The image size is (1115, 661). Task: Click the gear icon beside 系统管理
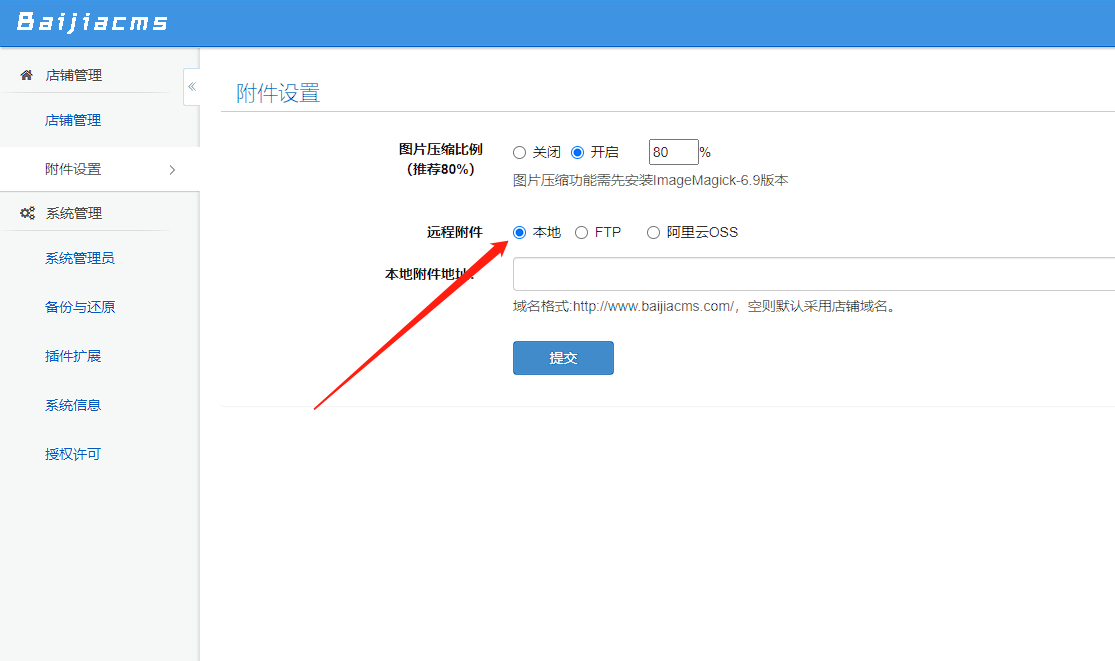pyautogui.click(x=27, y=212)
